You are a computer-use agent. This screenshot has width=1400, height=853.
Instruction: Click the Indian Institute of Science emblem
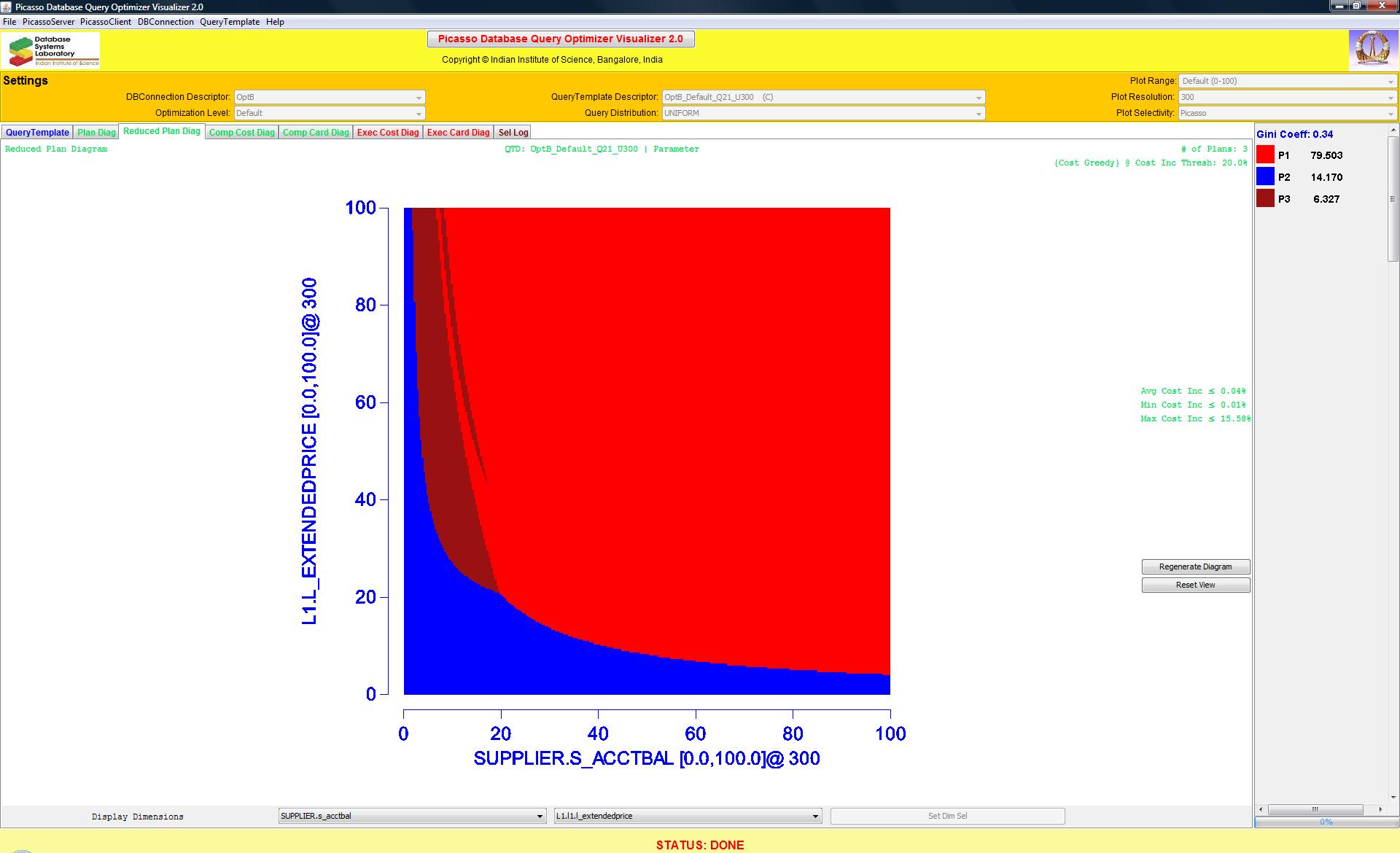[1372, 50]
